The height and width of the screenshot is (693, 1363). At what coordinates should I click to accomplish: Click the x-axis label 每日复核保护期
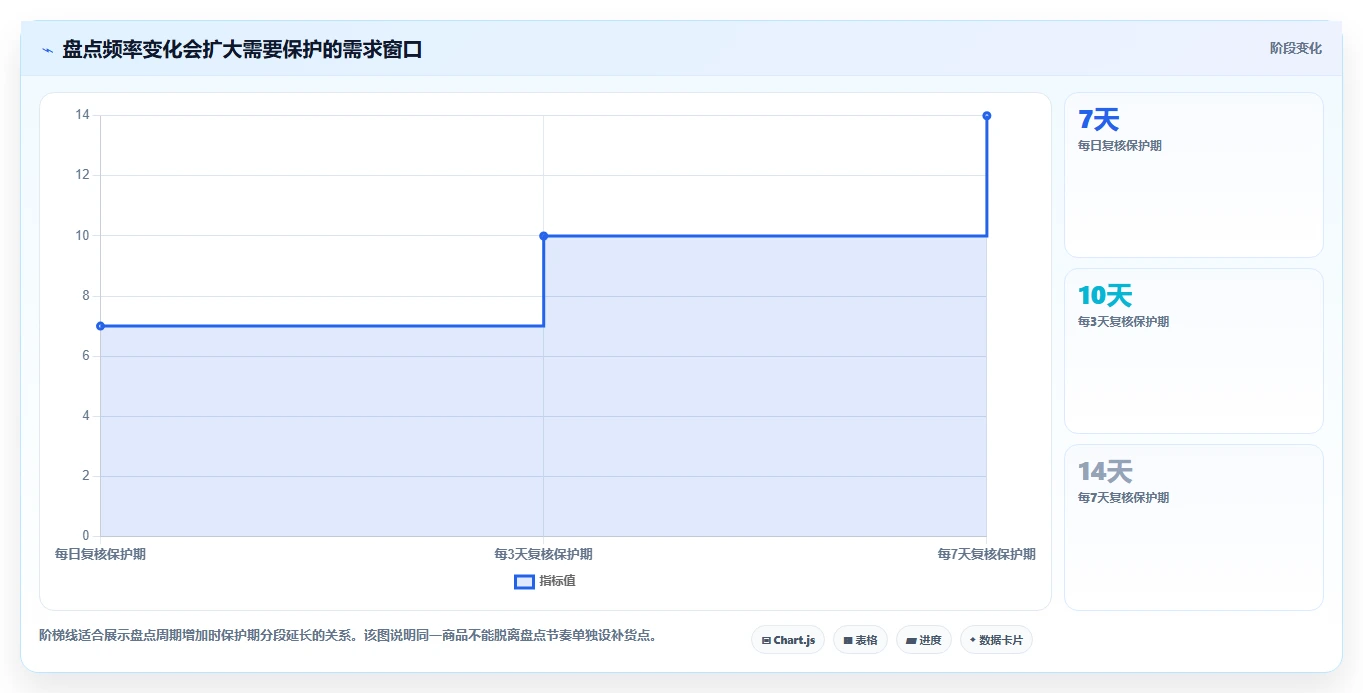tap(100, 554)
